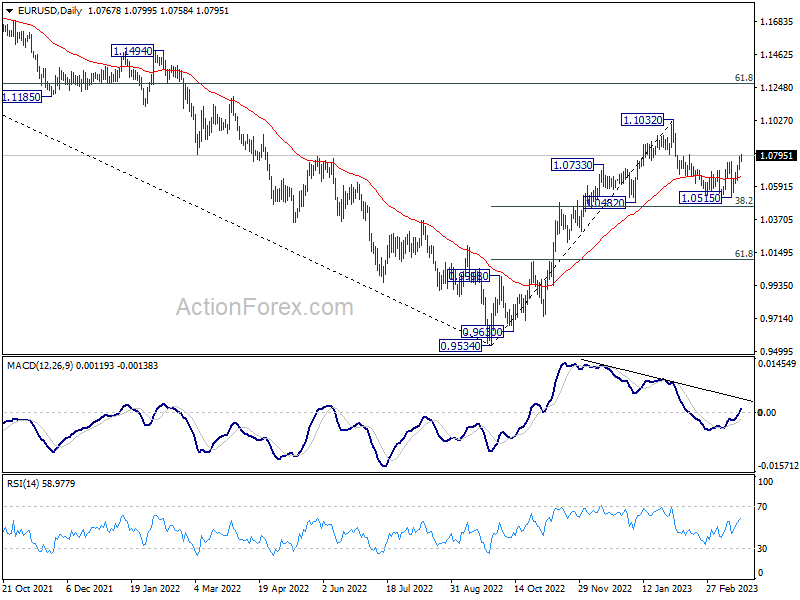Click the 1.10320 peak price label
Image resolution: width=800 pixels, height=600 pixels.
pos(643,120)
